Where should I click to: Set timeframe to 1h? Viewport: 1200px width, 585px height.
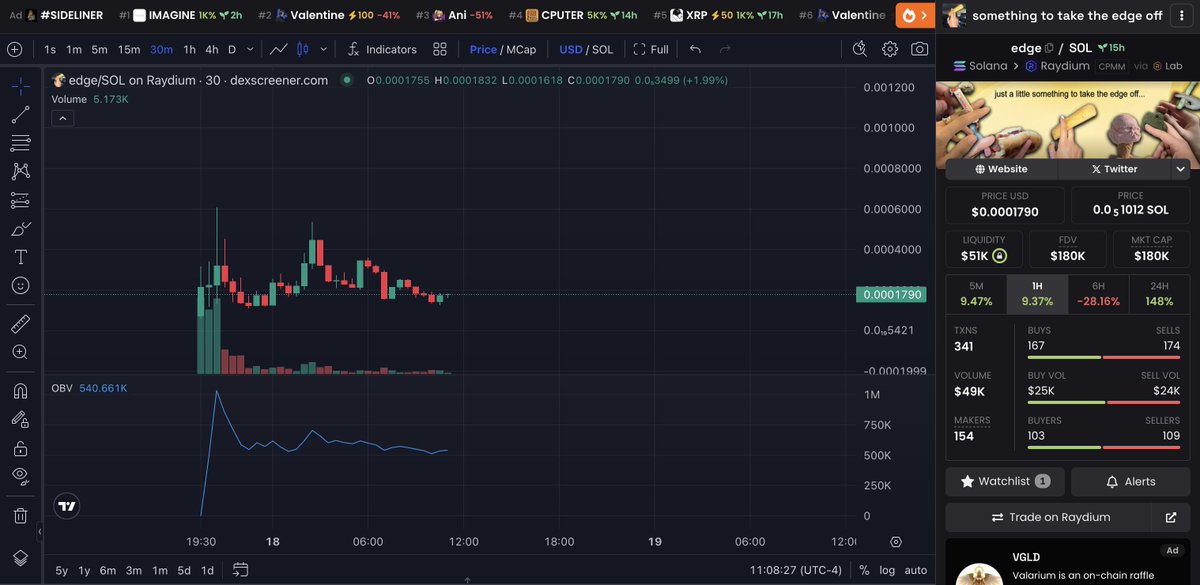pos(190,49)
